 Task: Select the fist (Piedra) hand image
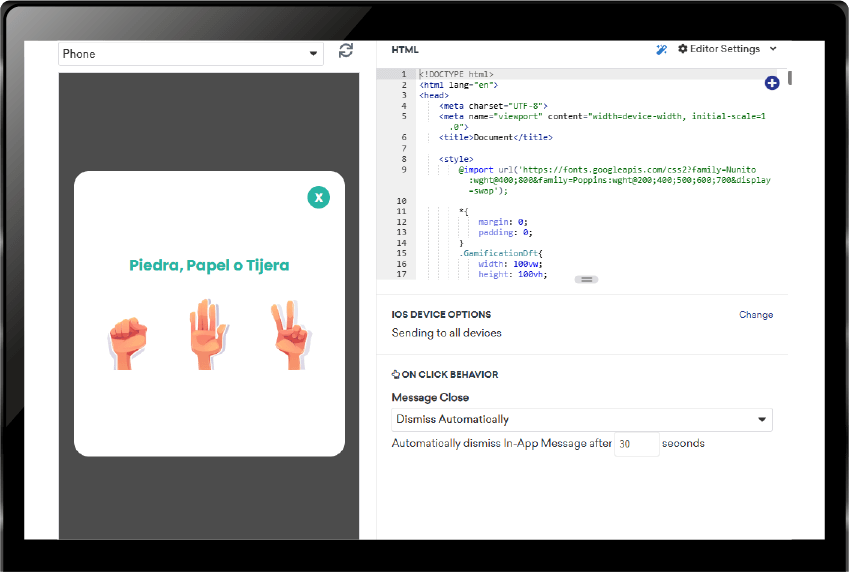coord(128,343)
